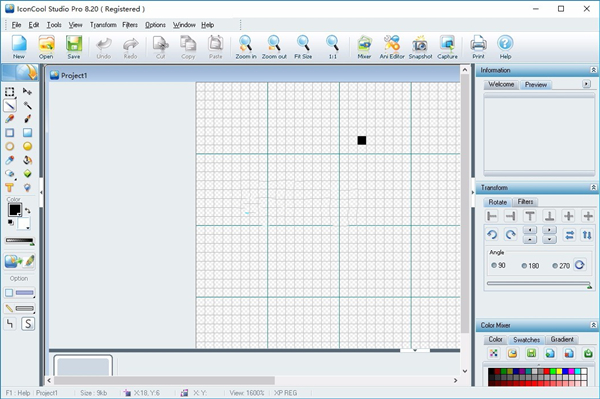Image resolution: width=600 pixels, height=399 pixels.
Task: Save the project with the Save icon
Action: 74,47
